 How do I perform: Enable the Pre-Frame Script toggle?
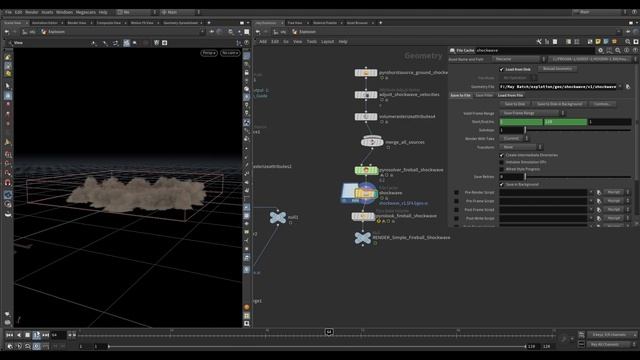pyautogui.click(x=456, y=201)
